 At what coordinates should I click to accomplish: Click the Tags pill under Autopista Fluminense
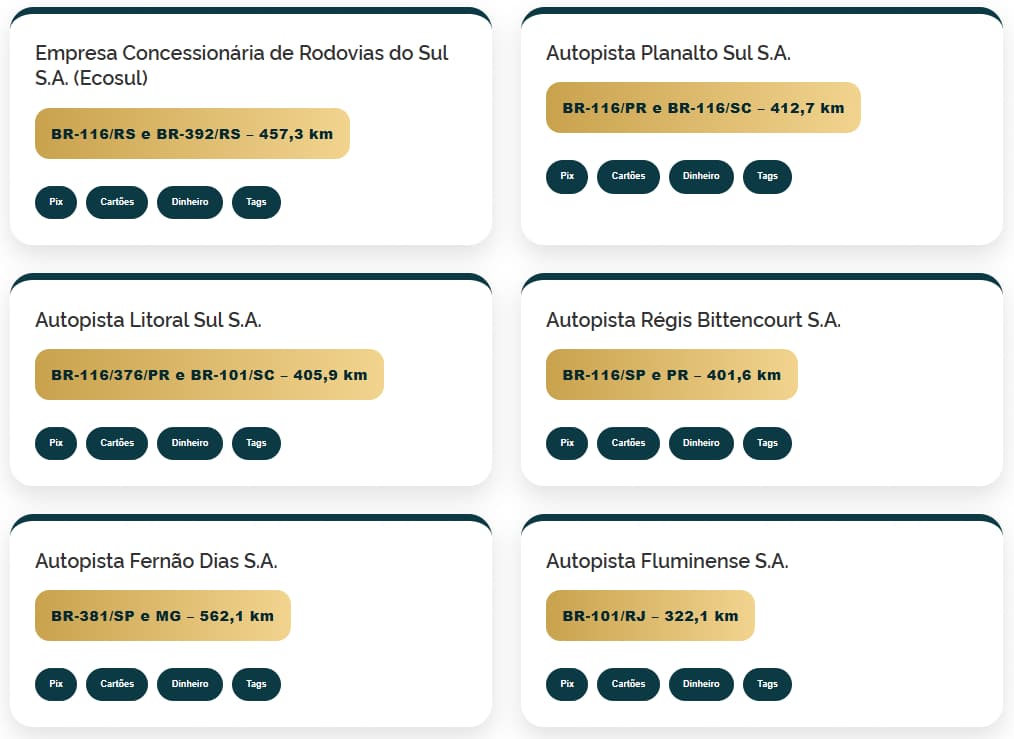point(767,684)
